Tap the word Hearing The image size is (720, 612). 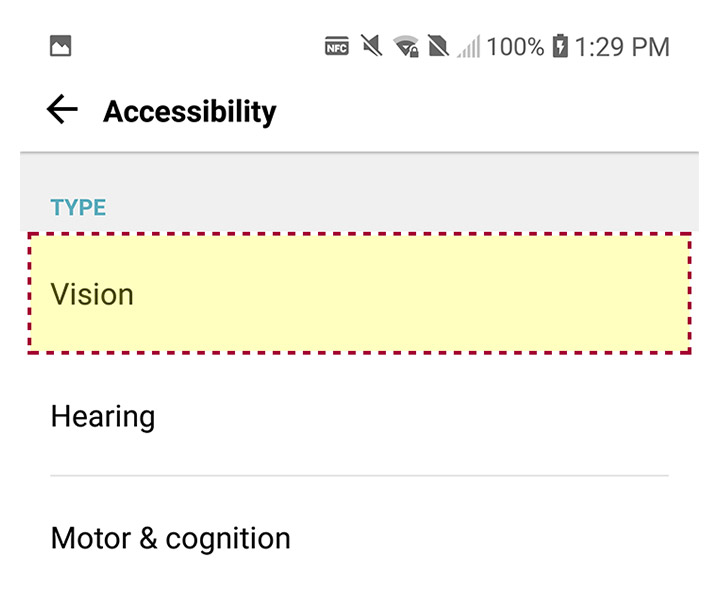(103, 417)
